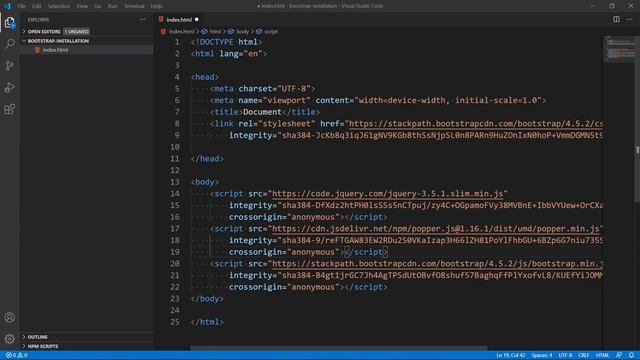Image resolution: width=640 pixels, height=360 pixels.
Task: Open the Explorer view in activity bar
Action: (x=9, y=22)
